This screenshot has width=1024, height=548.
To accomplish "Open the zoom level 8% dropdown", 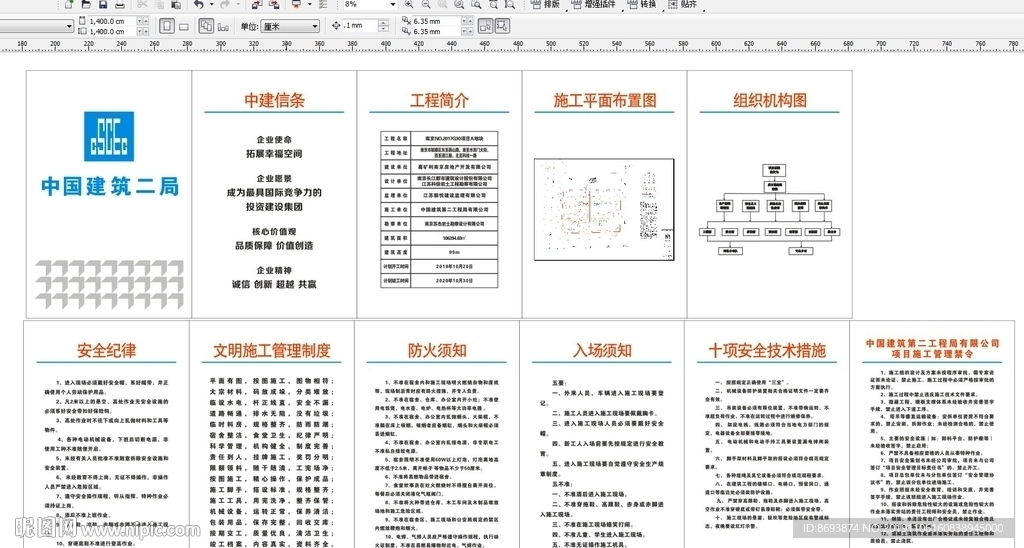I will click(x=392, y=5).
